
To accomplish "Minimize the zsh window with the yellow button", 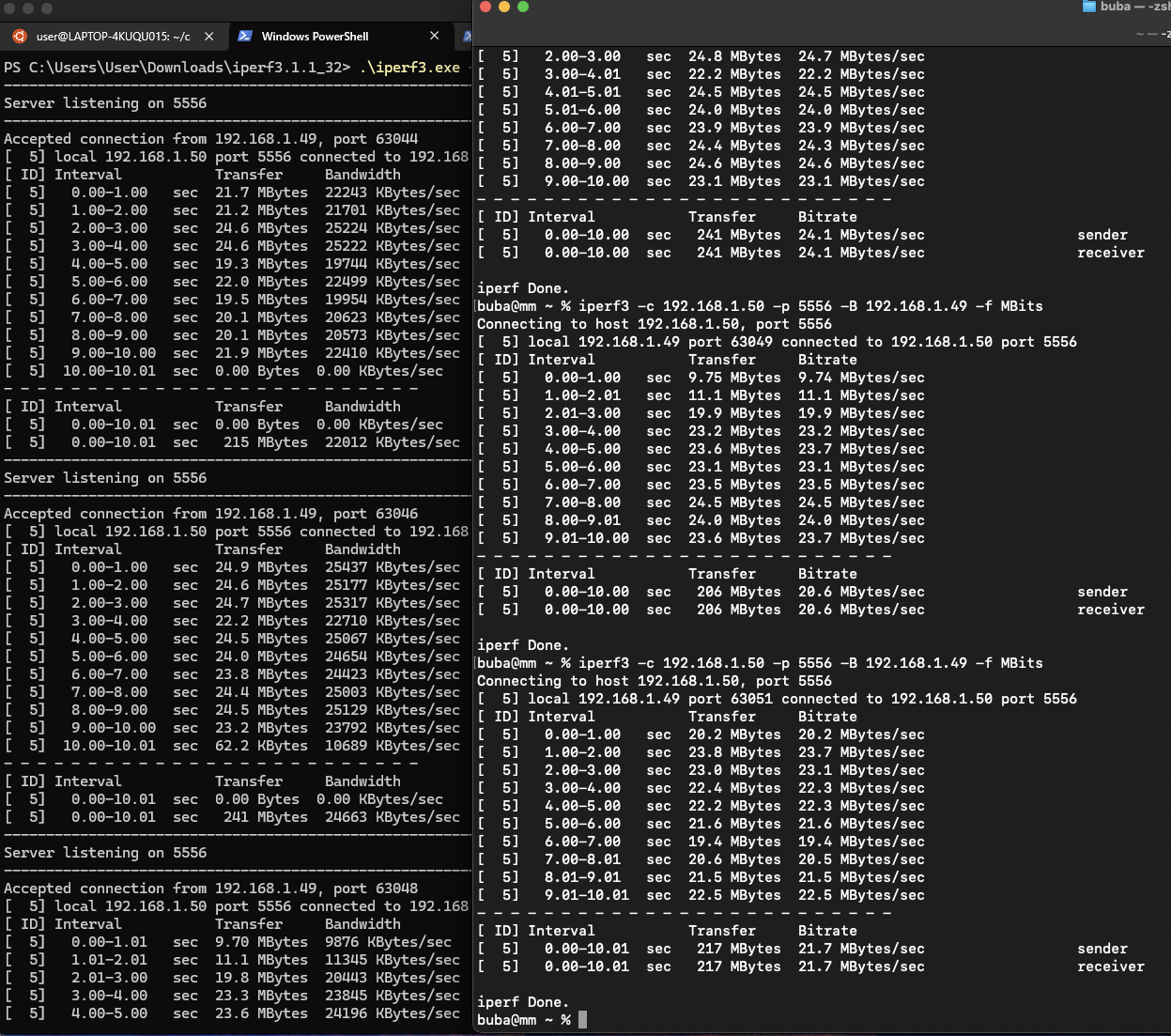I will coord(504,7).
